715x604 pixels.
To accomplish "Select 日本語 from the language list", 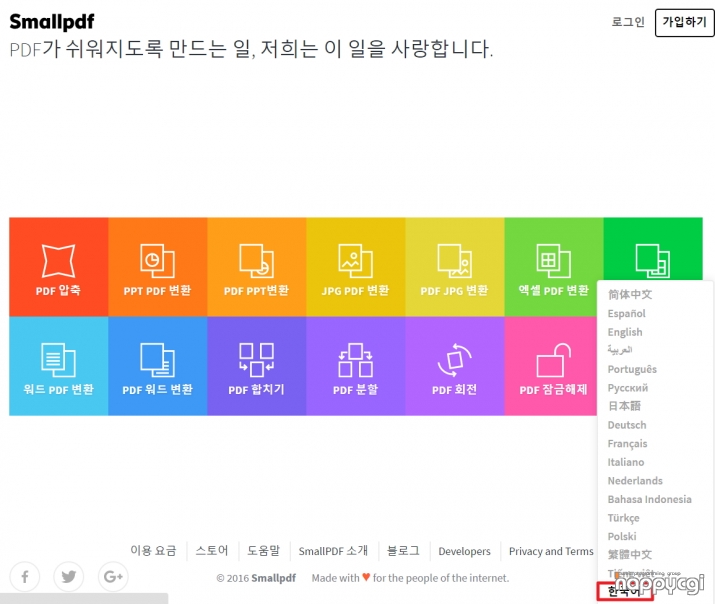I will (x=624, y=406).
